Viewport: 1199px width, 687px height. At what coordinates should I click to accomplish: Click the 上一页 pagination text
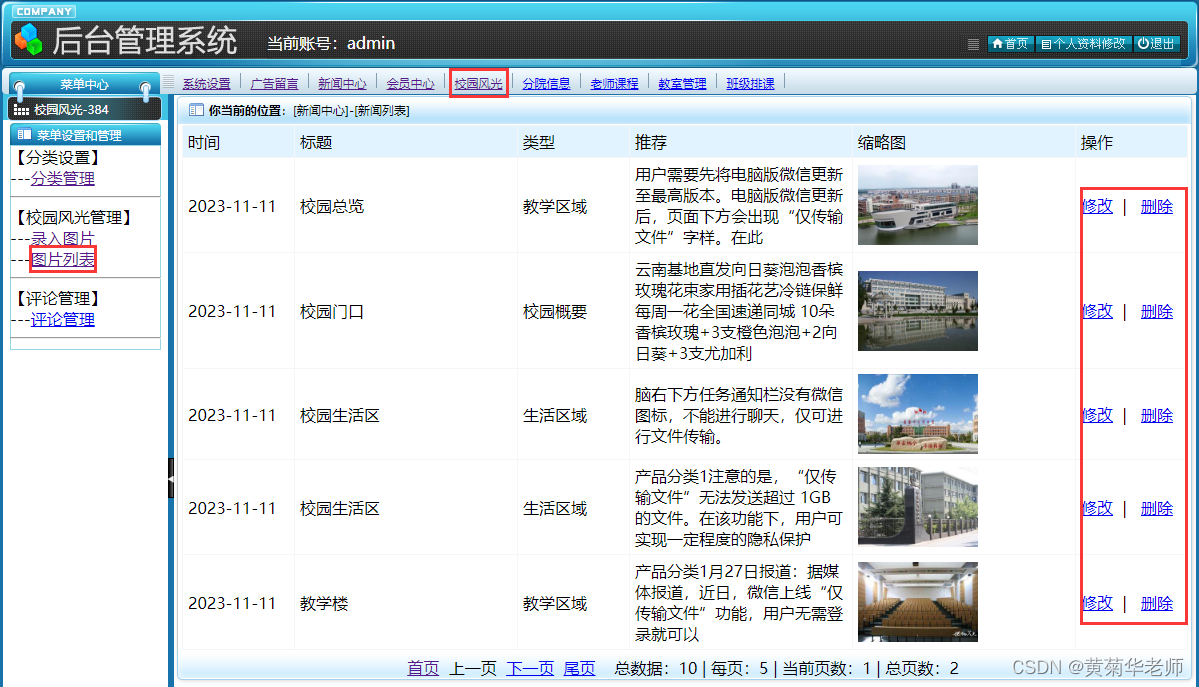pos(473,669)
